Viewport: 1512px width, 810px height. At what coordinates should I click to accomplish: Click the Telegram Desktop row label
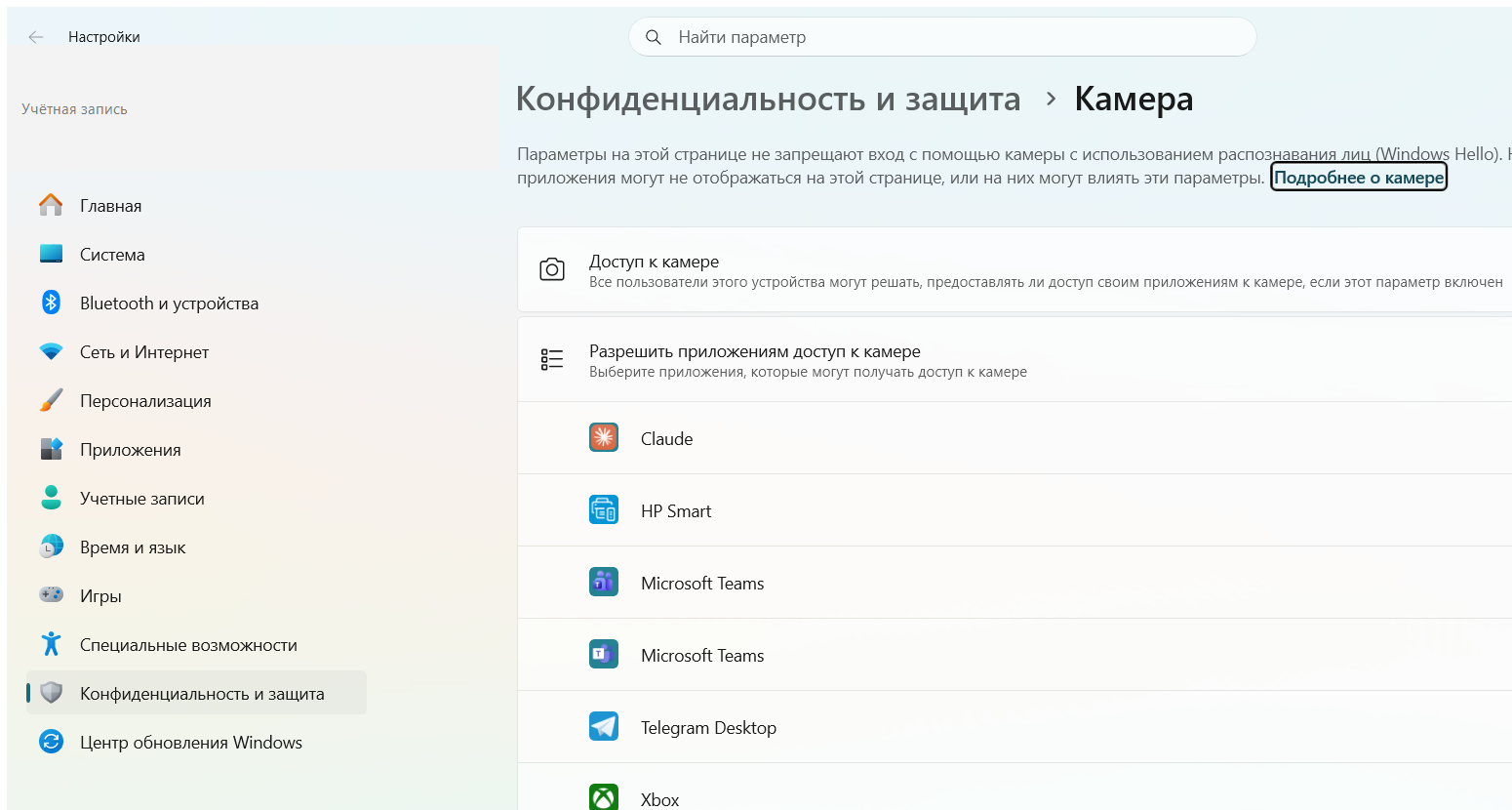click(x=709, y=728)
